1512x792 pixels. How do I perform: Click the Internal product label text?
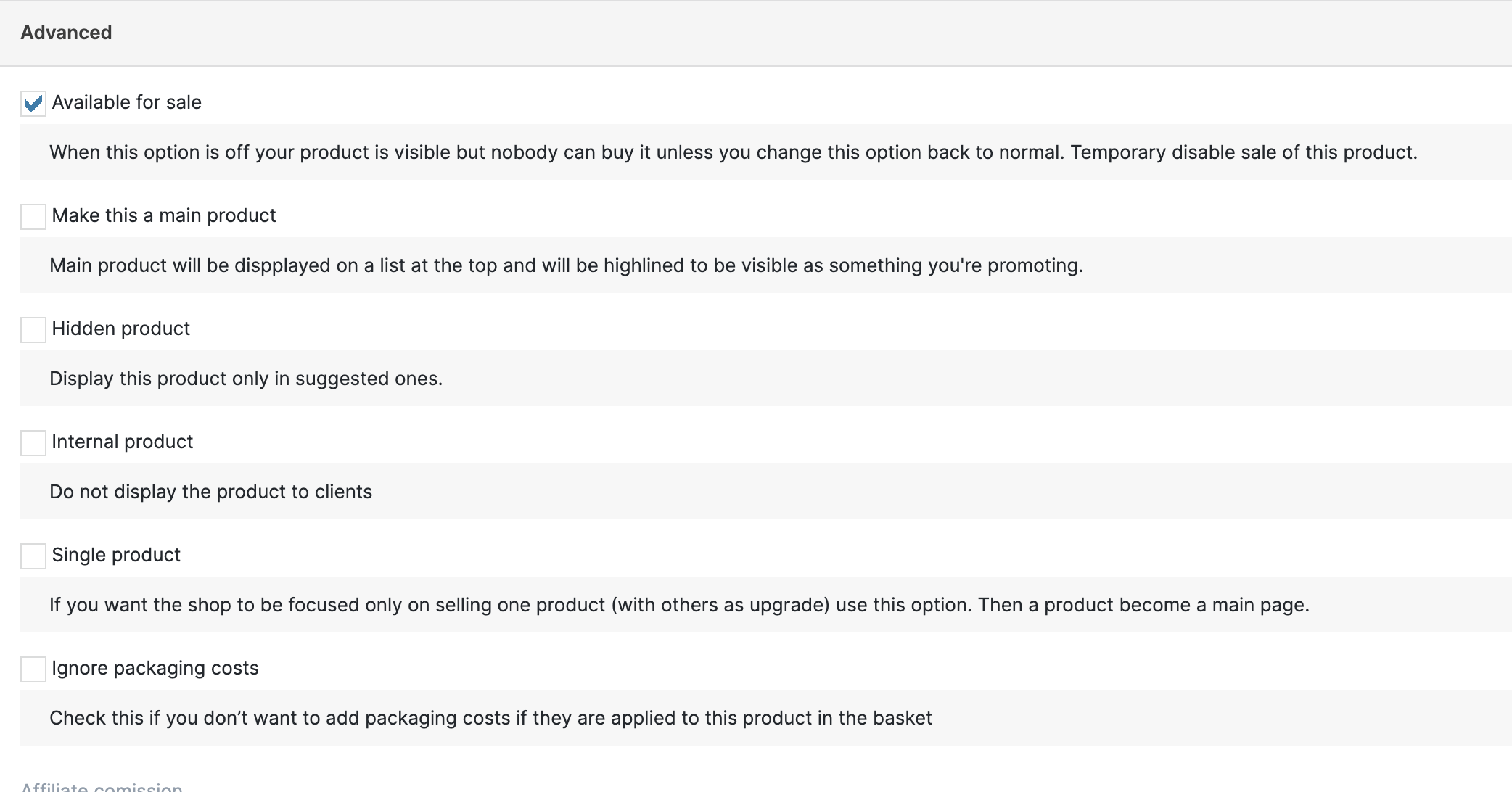tap(123, 442)
